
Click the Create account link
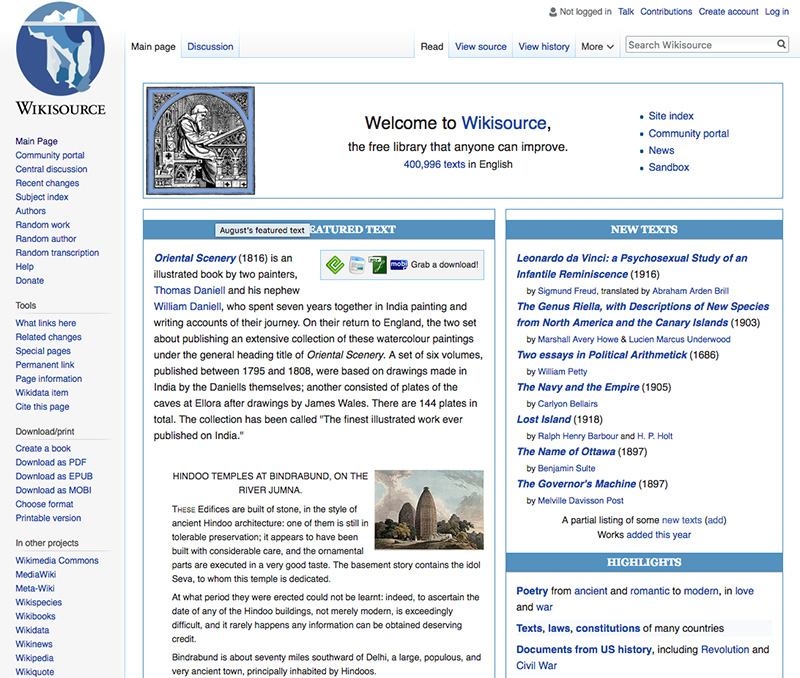pos(728,12)
